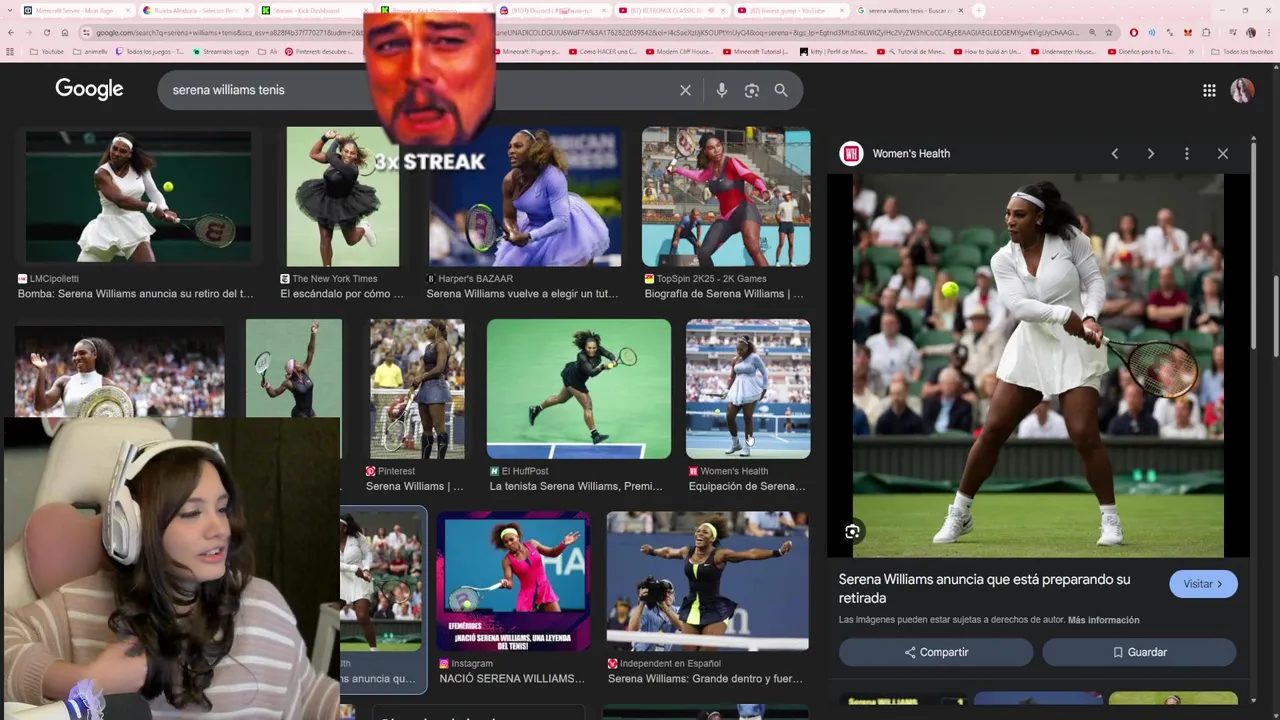The width and height of the screenshot is (1280, 720).
Task: Open the Google apps grid
Action: (1209, 90)
